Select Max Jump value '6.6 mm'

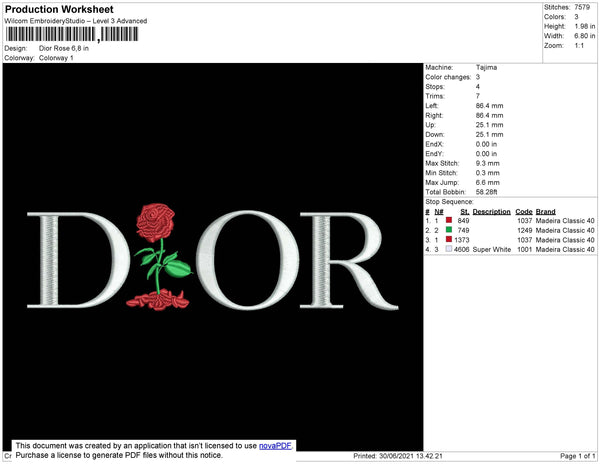488,182
